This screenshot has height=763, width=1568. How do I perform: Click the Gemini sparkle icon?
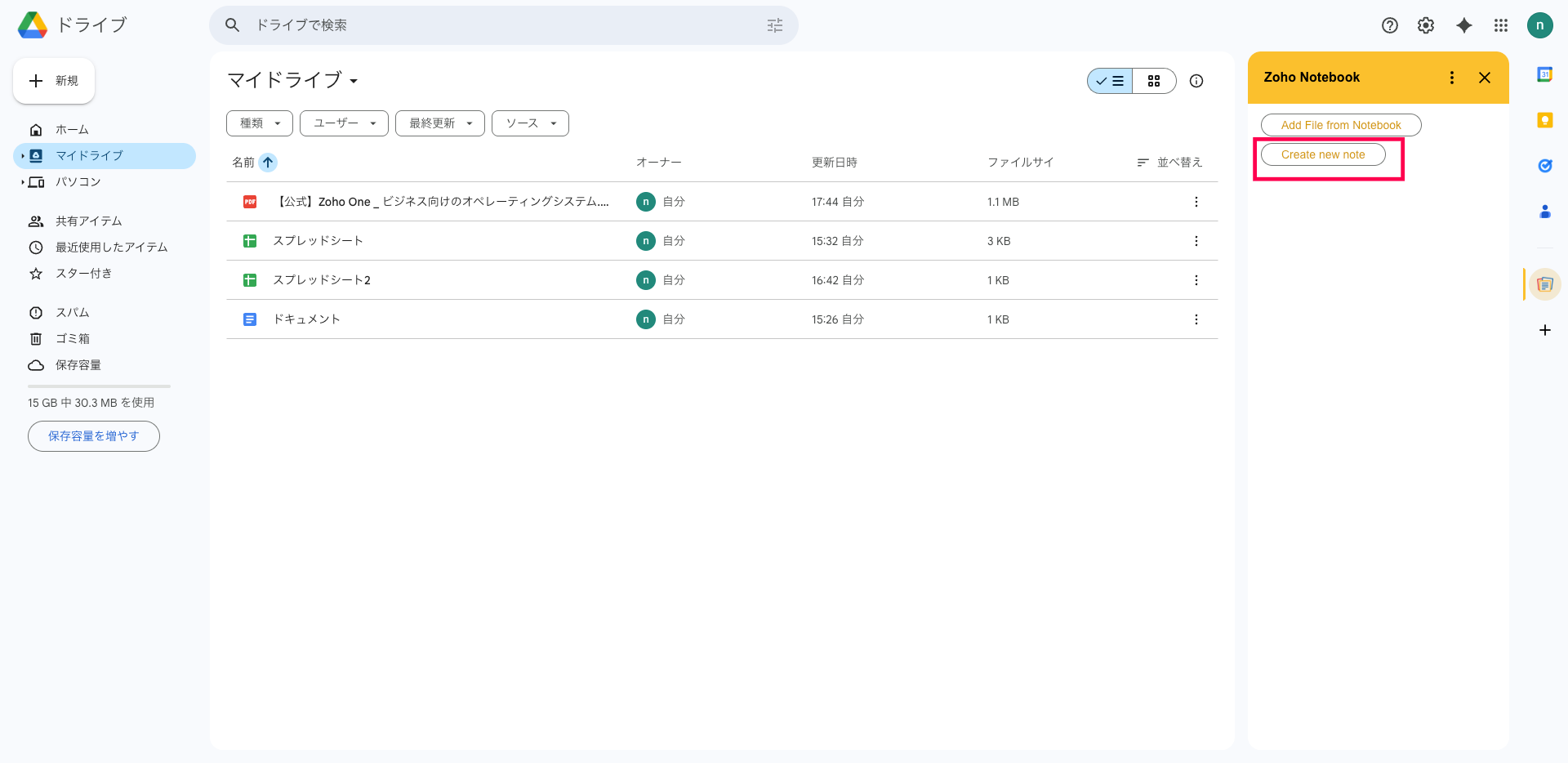[1464, 25]
